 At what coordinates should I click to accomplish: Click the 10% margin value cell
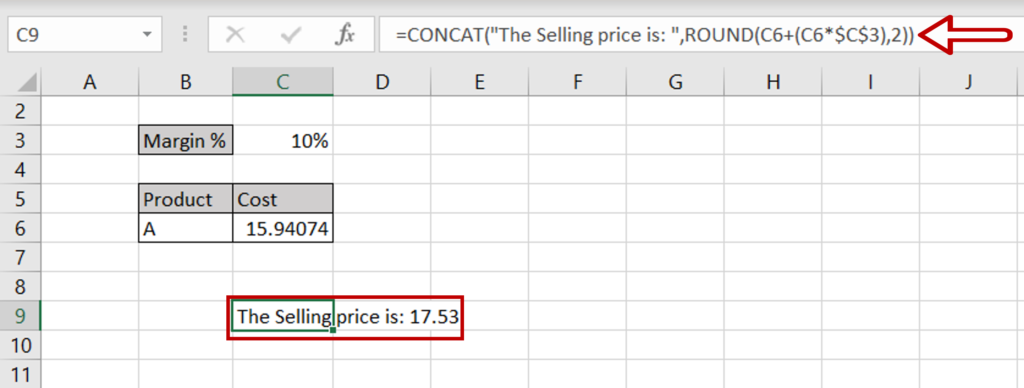(x=283, y=140)
